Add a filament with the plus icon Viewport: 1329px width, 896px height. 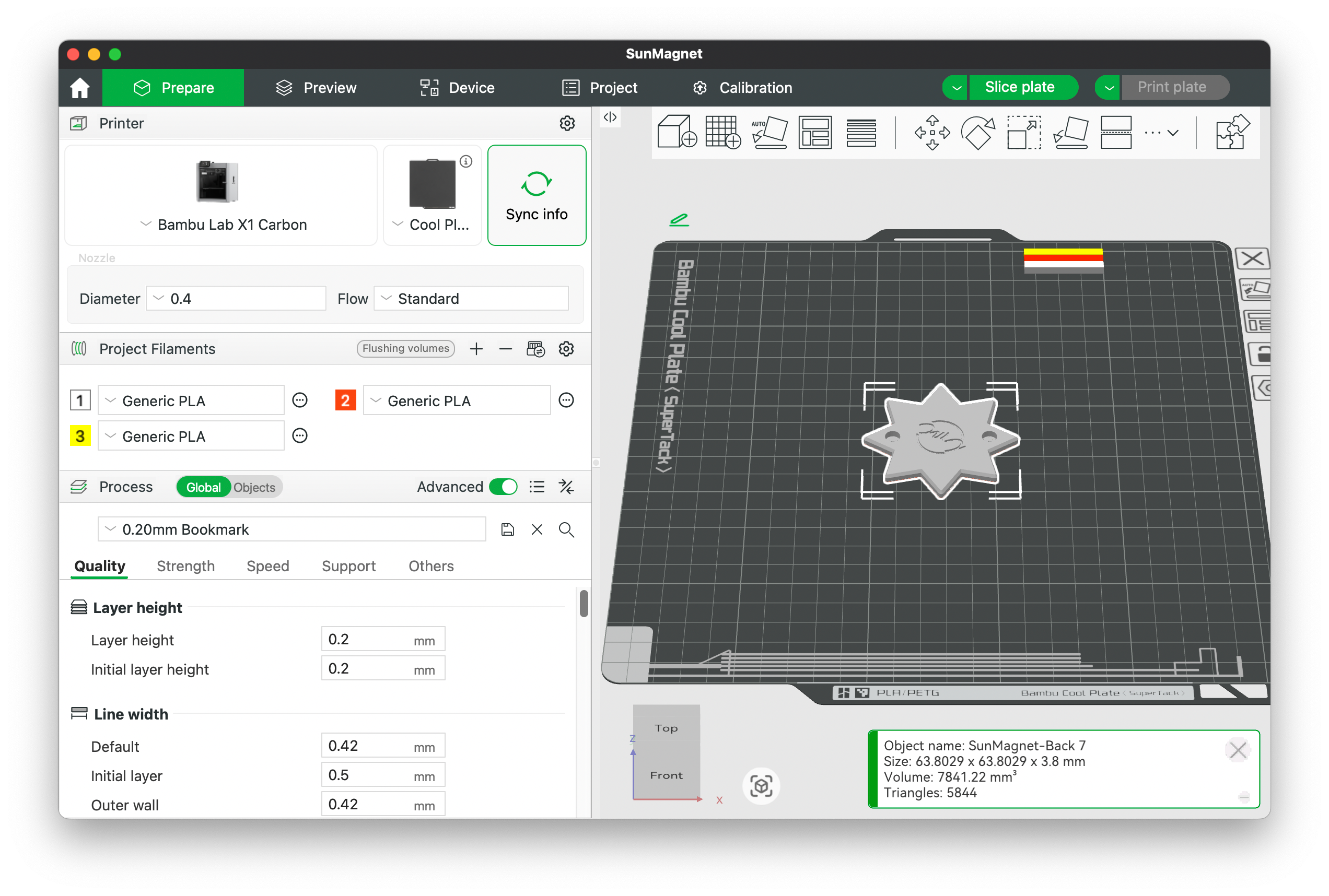click(x=476, y=349)
